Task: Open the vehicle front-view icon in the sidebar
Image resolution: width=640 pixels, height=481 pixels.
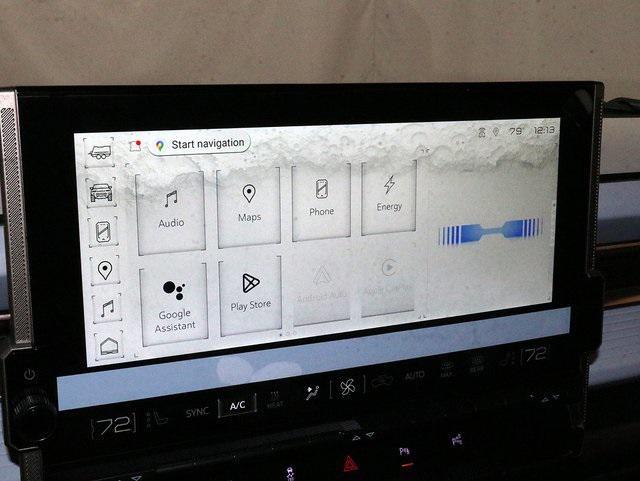Action: pyautogui.click(x=101, y=192)
